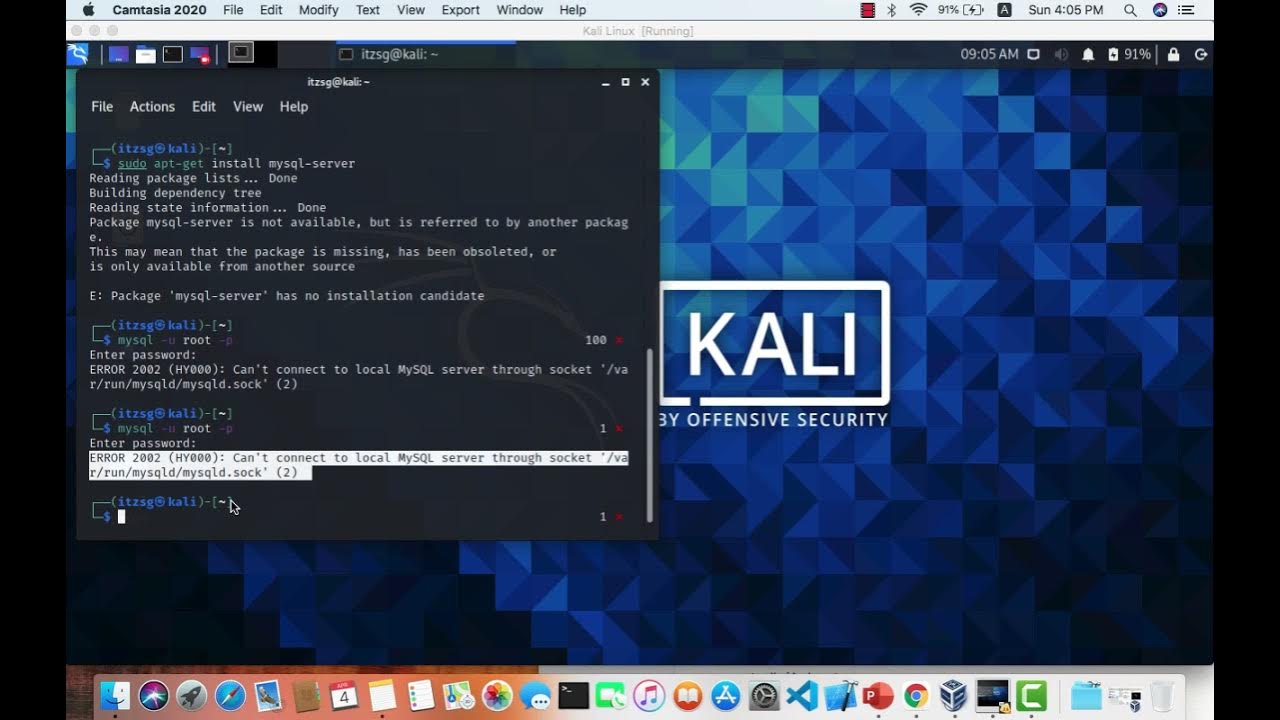This screenshot has width=1280, height=720.
Task: Open the terminal View menu
Action: (x=248, y=106)
